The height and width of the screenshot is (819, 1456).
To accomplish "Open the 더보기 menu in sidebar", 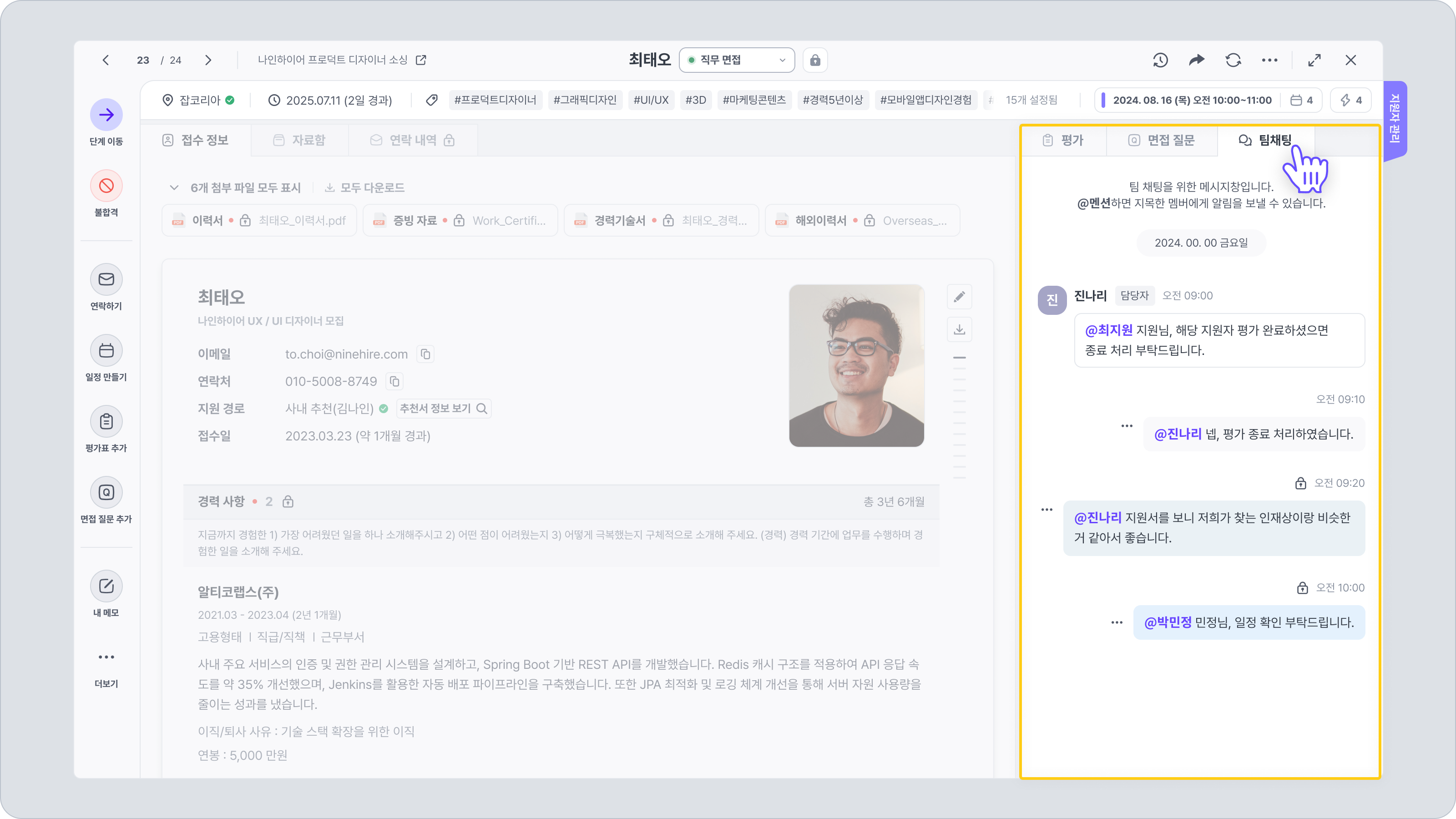I will (106, 657).
